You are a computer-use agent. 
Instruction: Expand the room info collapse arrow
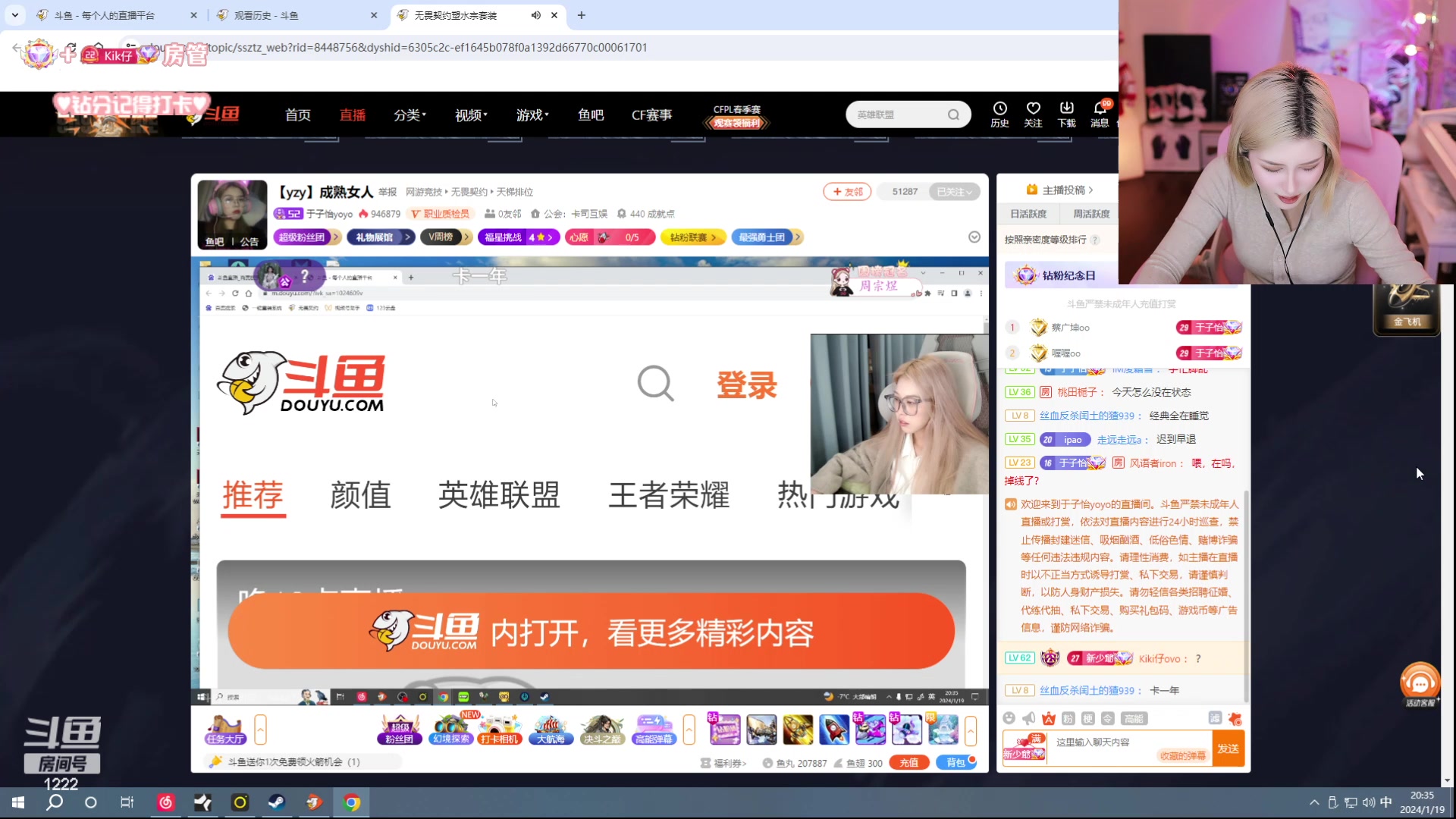[x=974, y=237]
